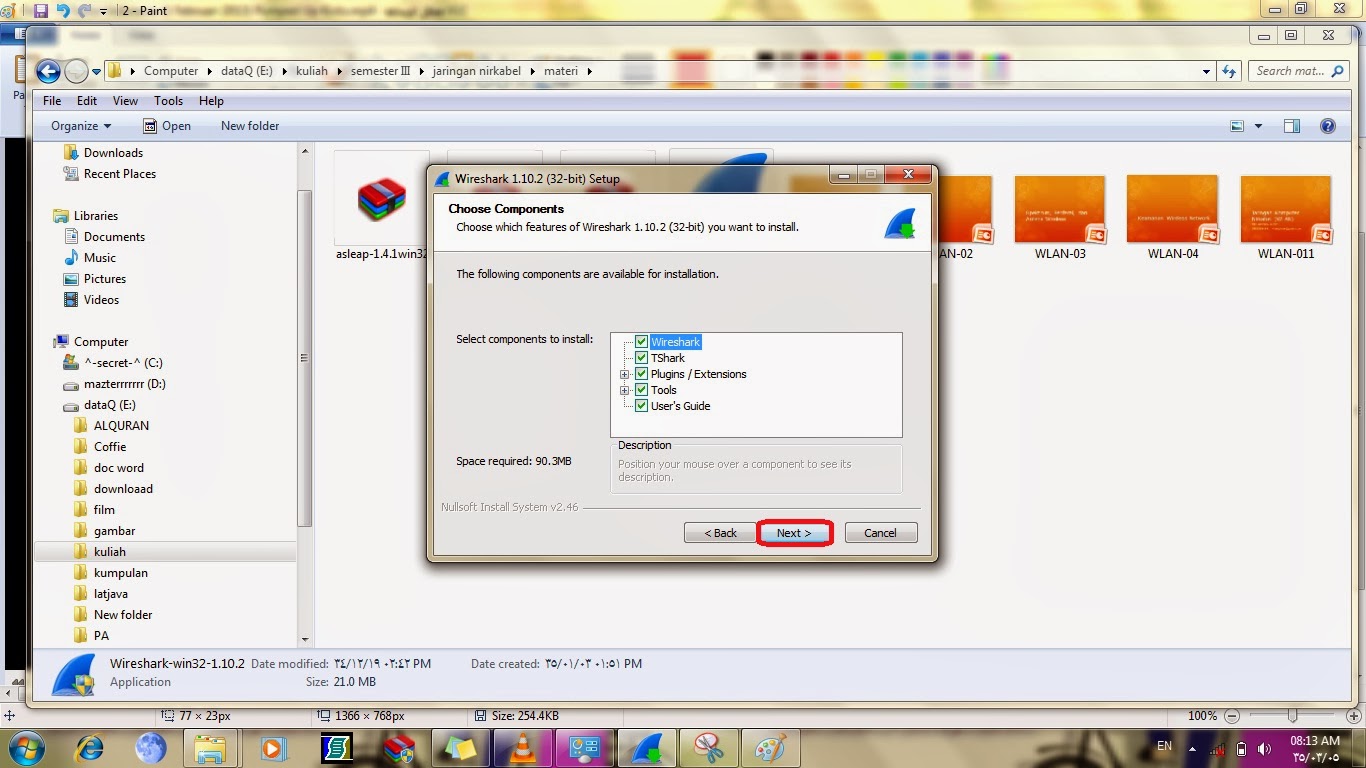Uncheck the TShark component checkbox
This screenshot has width=1366, height=768.
tap(642, 358)
